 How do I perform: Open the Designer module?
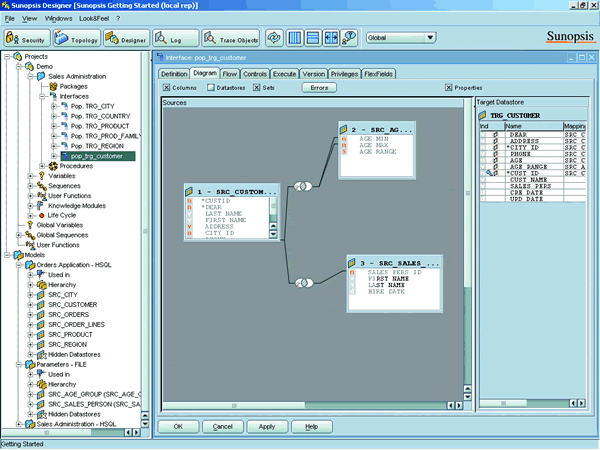[126, 38]
